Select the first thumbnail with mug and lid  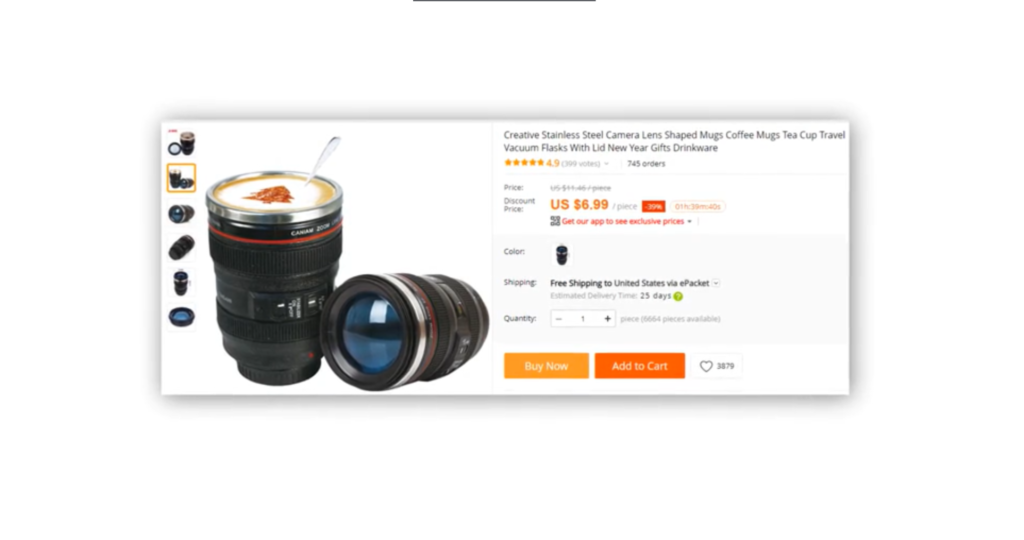click(181, 143)
